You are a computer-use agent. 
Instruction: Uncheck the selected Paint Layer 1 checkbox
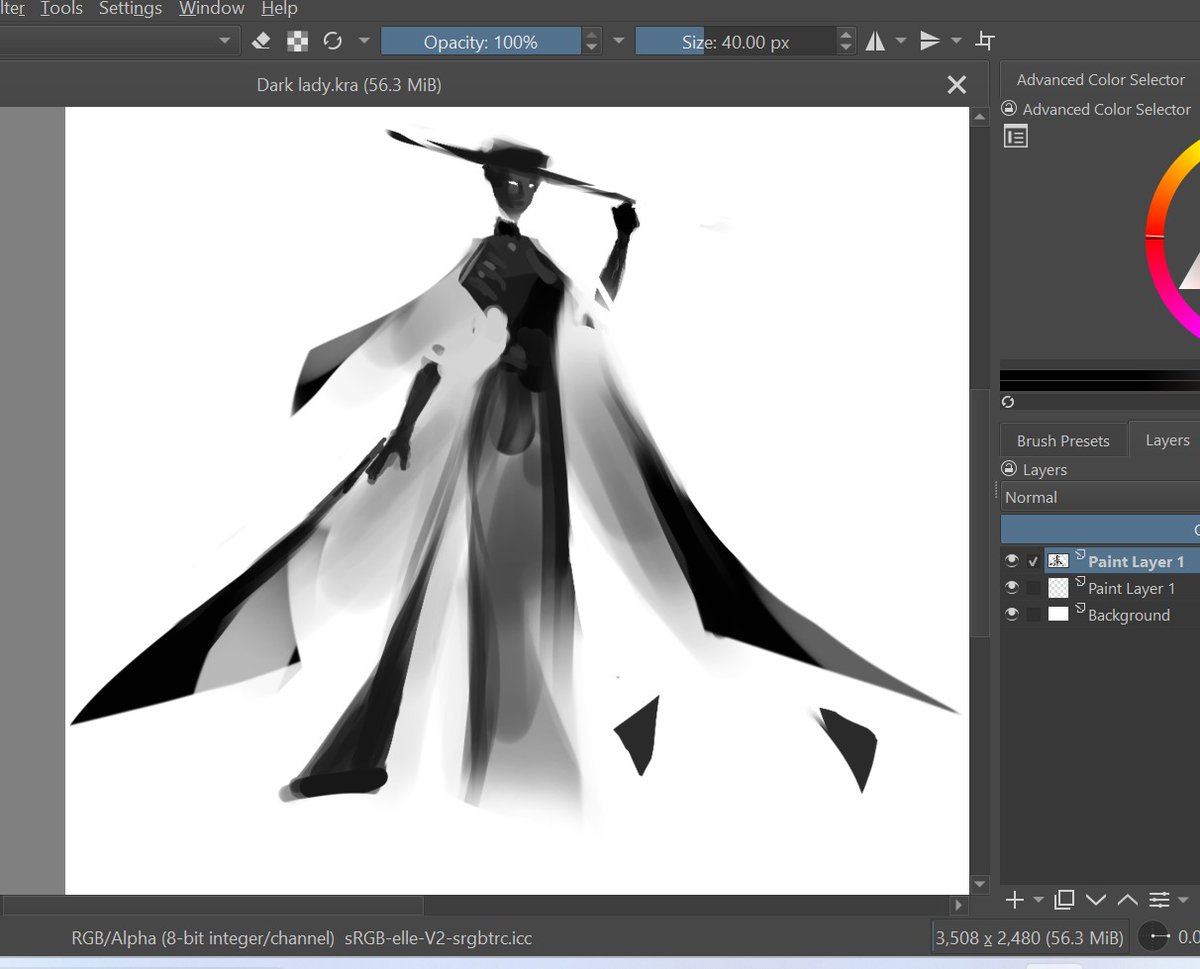1034,561
